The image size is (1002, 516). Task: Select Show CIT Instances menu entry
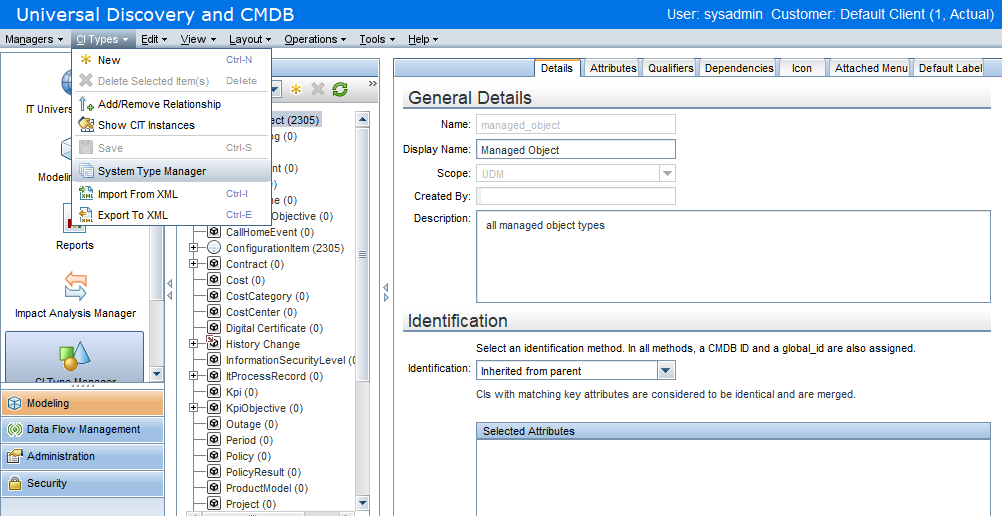click(x=171, y=125)
